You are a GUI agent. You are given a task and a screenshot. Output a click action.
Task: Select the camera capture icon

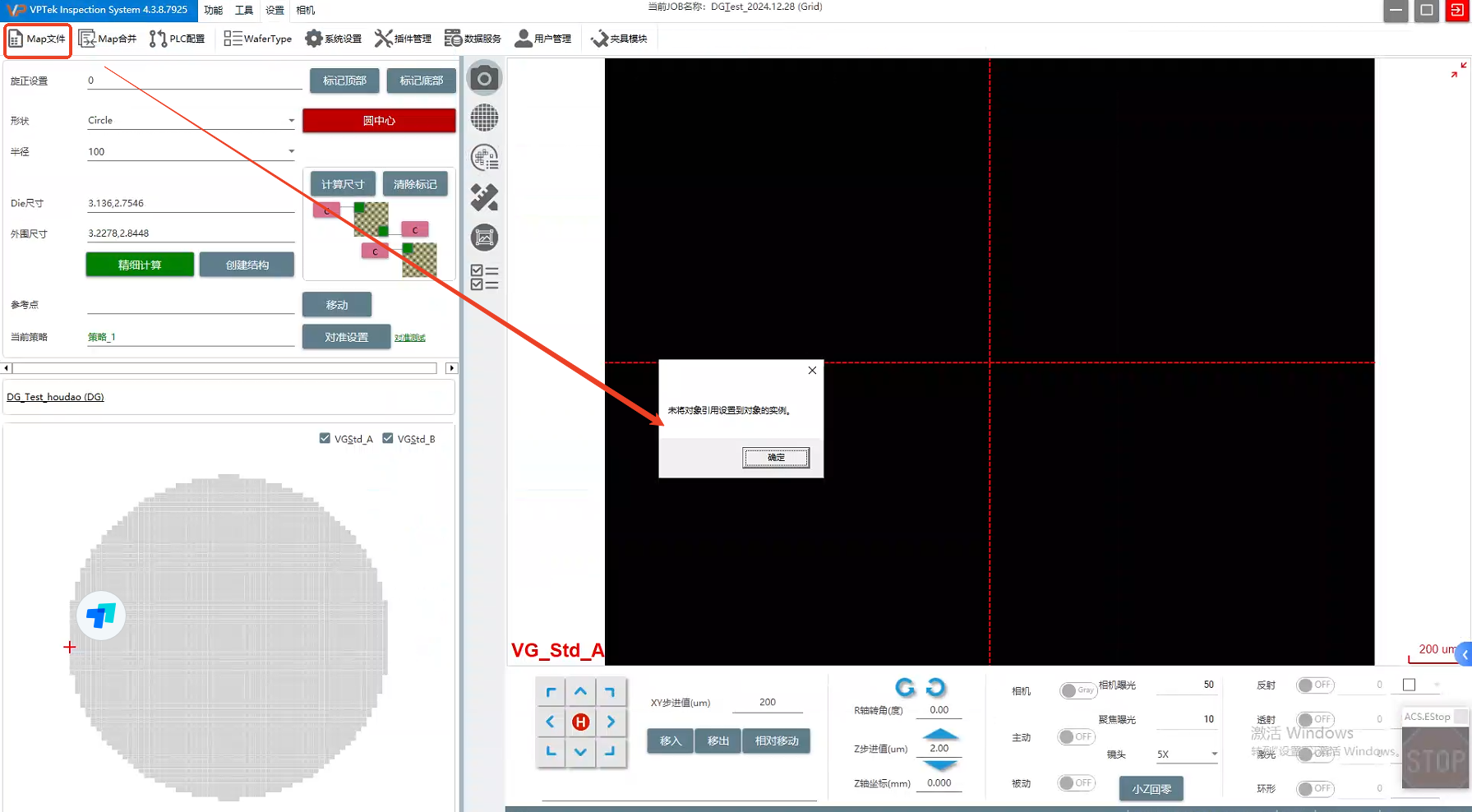click(484, 79)
